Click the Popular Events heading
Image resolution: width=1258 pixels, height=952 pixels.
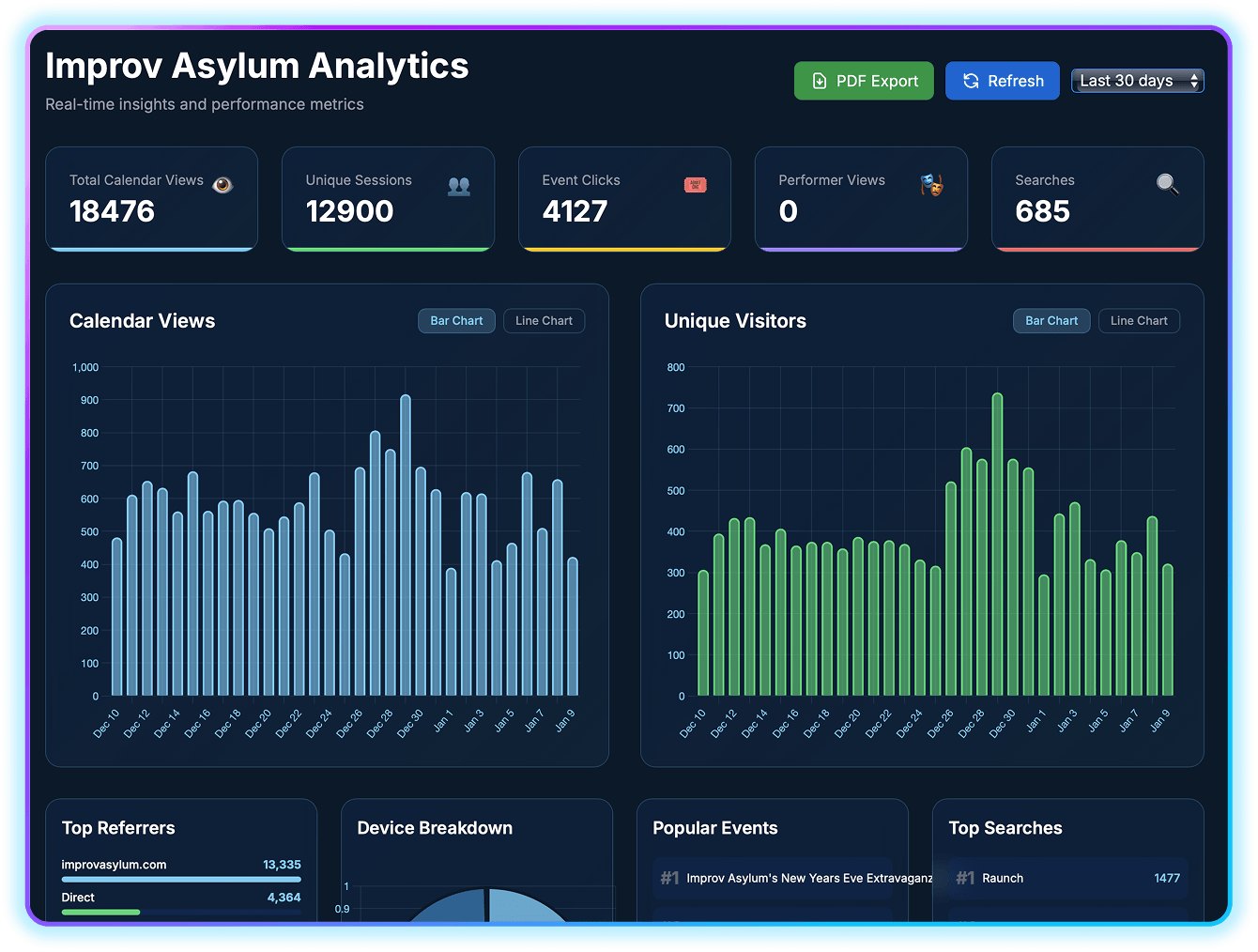tap(715, 828)
